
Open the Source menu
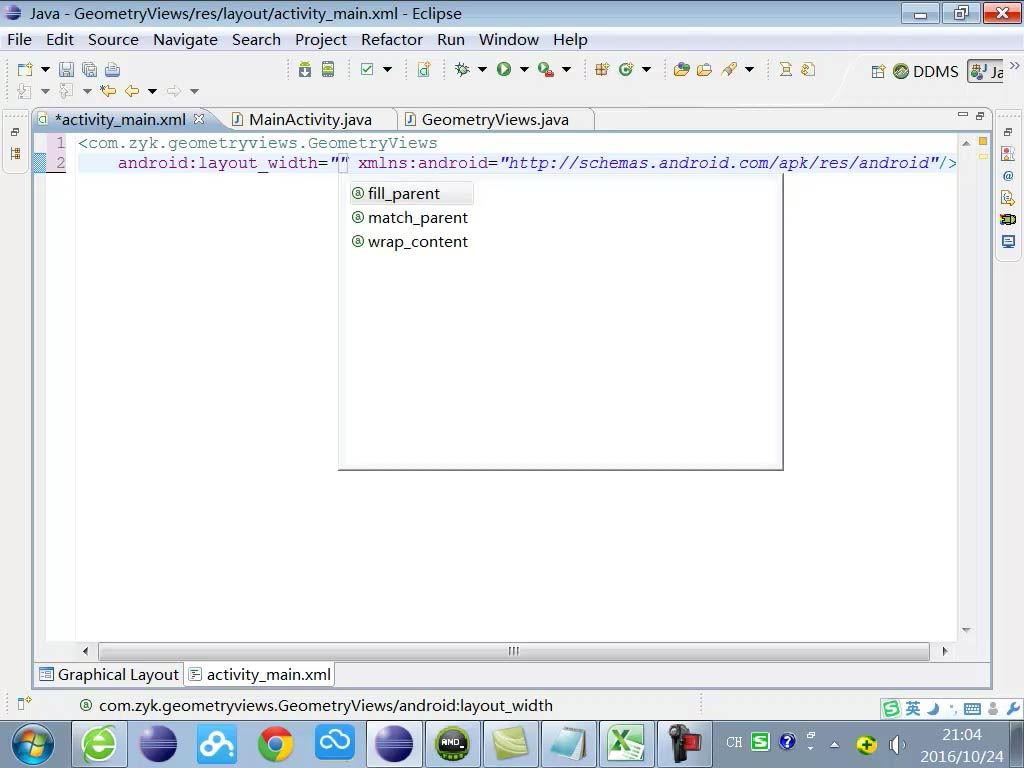[113, 40]
